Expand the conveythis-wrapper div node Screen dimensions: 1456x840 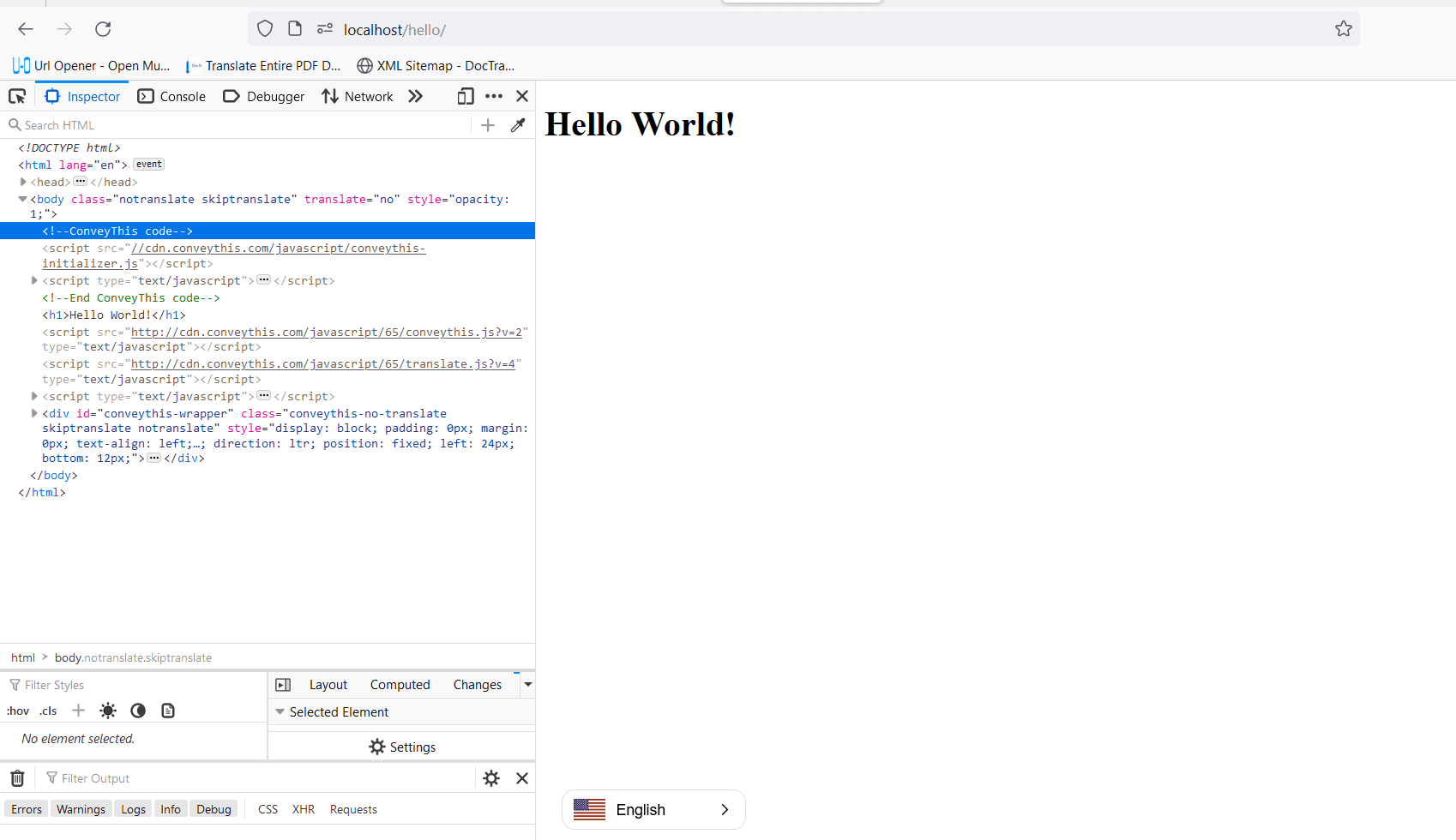point(34,413)
